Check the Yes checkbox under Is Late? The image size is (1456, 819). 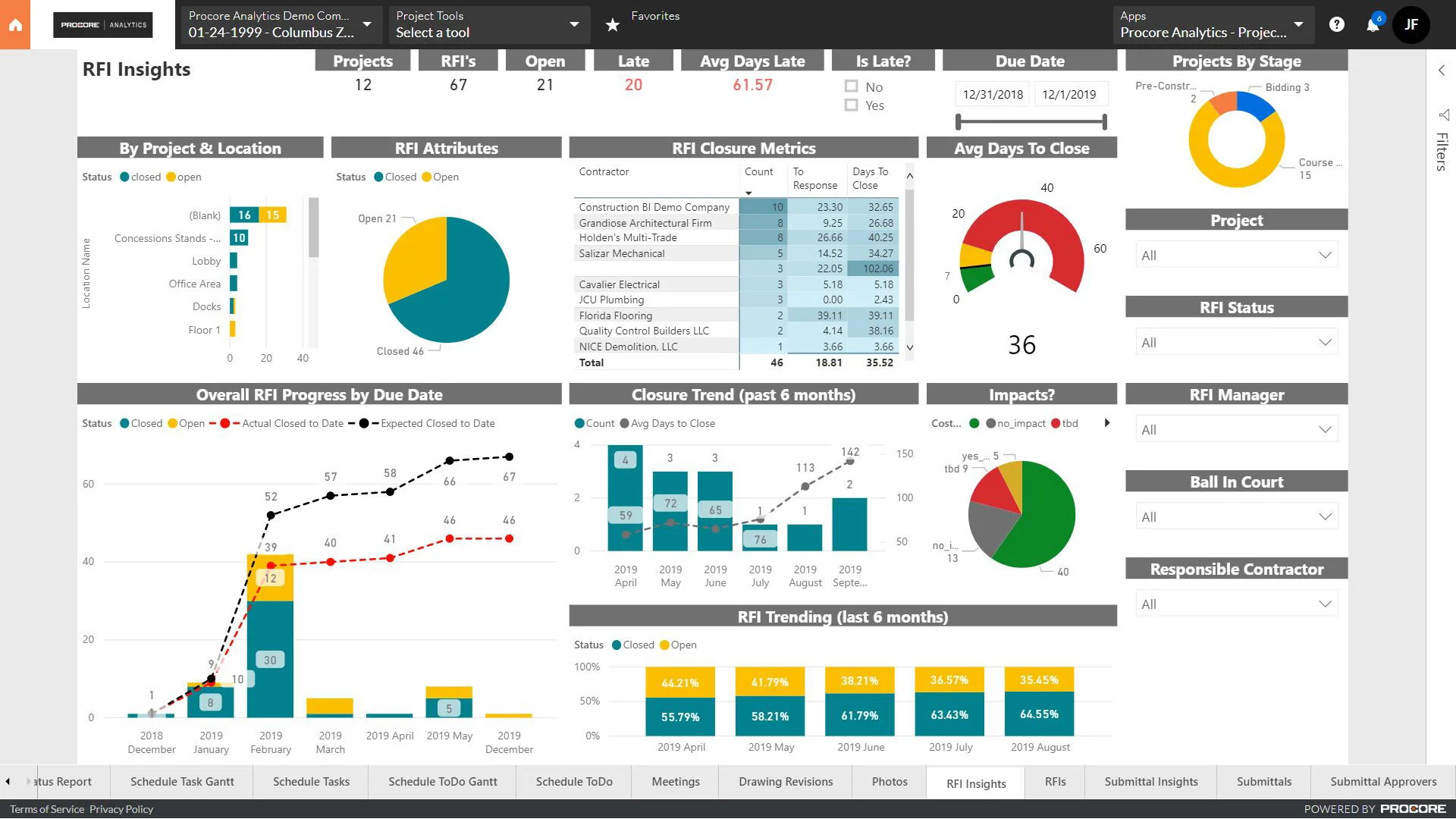coord(851,105)
